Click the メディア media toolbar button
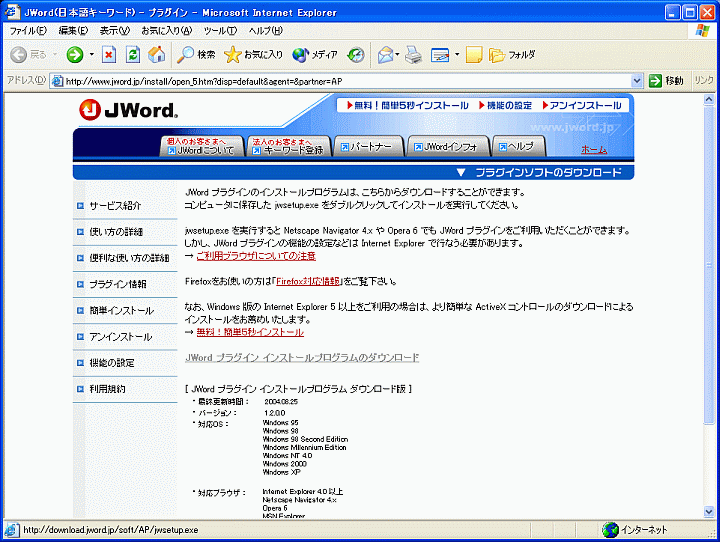 (x=315, y=55)
